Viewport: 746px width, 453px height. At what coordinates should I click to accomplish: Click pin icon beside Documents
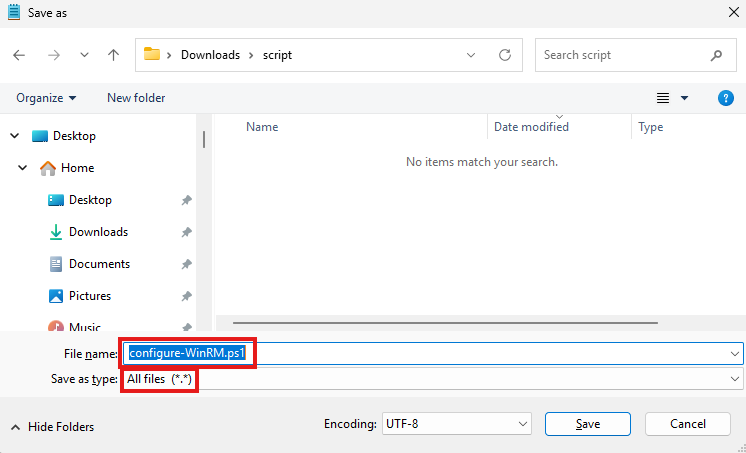pyautogui.click(x=186, y=264)
